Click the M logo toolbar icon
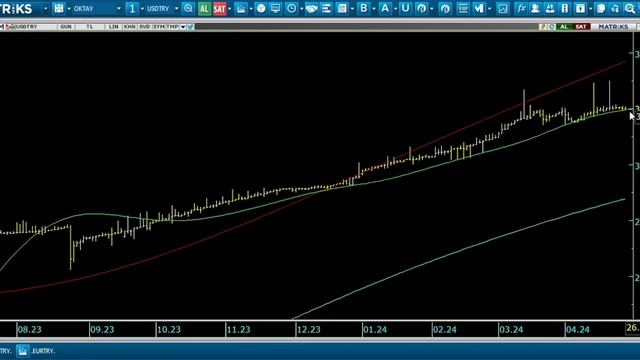 479,8
